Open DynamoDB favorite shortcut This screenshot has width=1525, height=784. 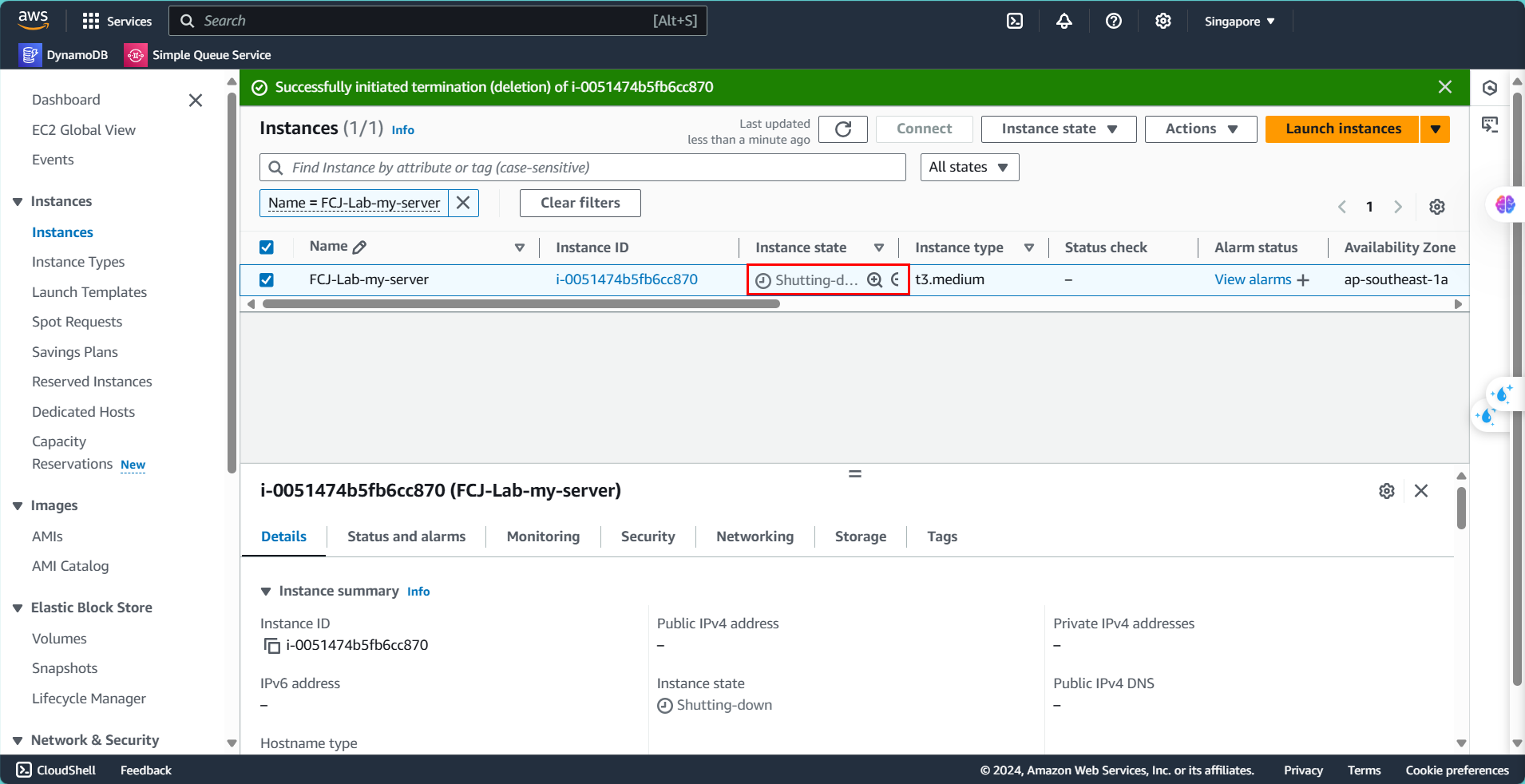pos(64,54)
